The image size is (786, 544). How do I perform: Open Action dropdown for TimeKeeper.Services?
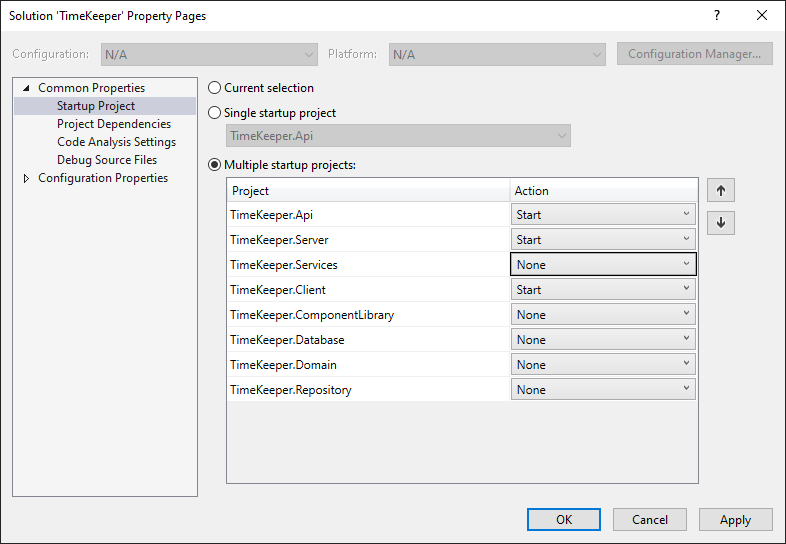(603, 265)
